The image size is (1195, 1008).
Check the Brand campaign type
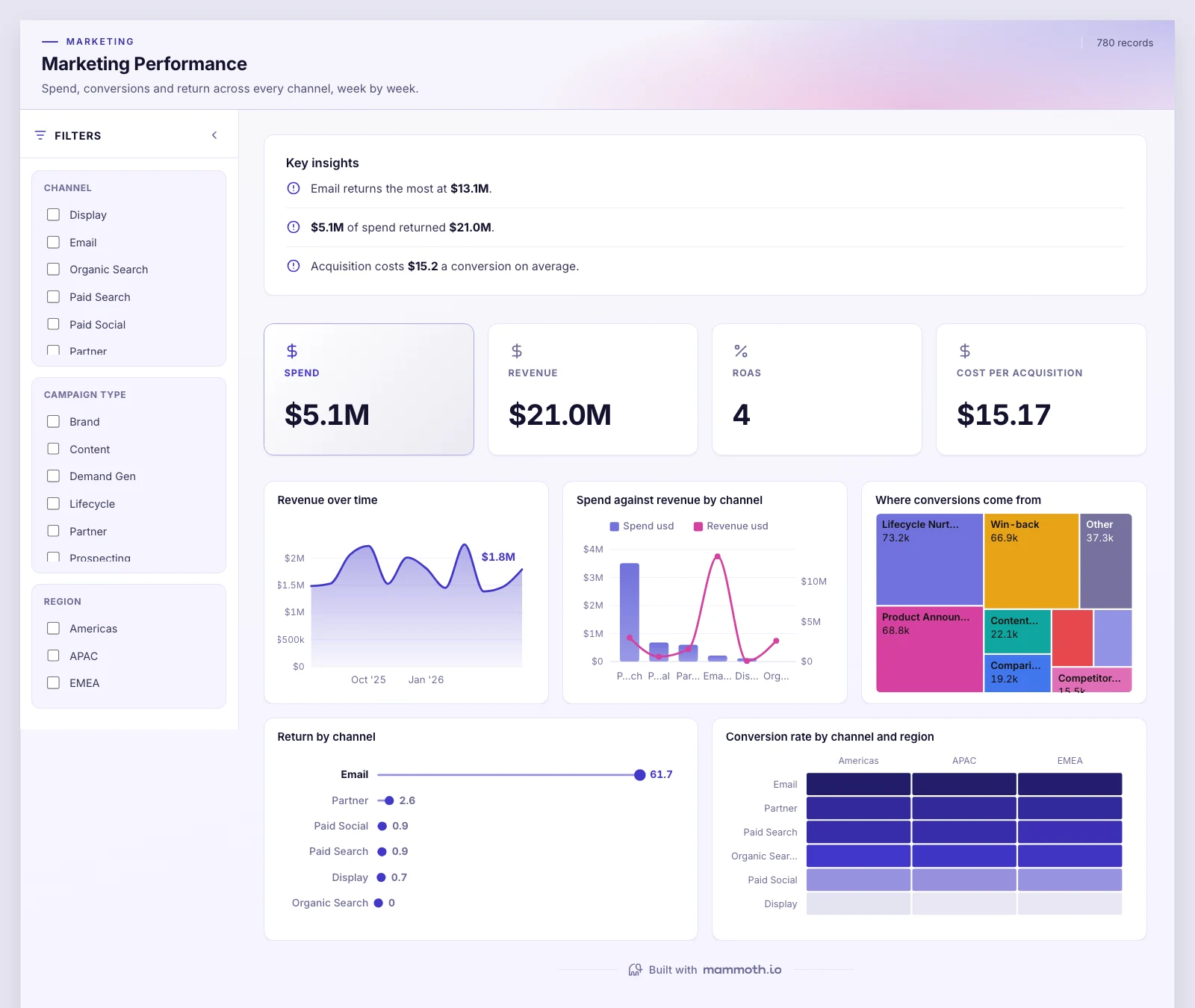click(53, 421)
